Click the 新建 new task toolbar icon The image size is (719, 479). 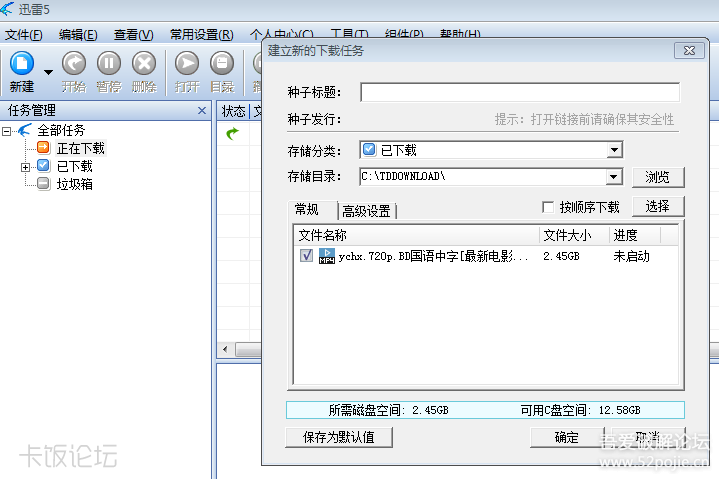[x=21, y=64]
